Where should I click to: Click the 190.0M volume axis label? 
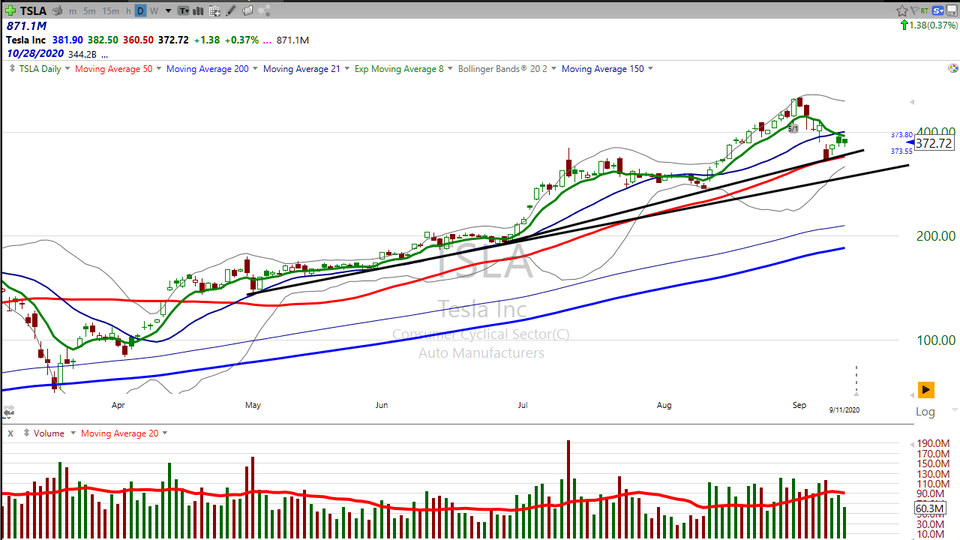pyautogui.click(x=933, y=444)
